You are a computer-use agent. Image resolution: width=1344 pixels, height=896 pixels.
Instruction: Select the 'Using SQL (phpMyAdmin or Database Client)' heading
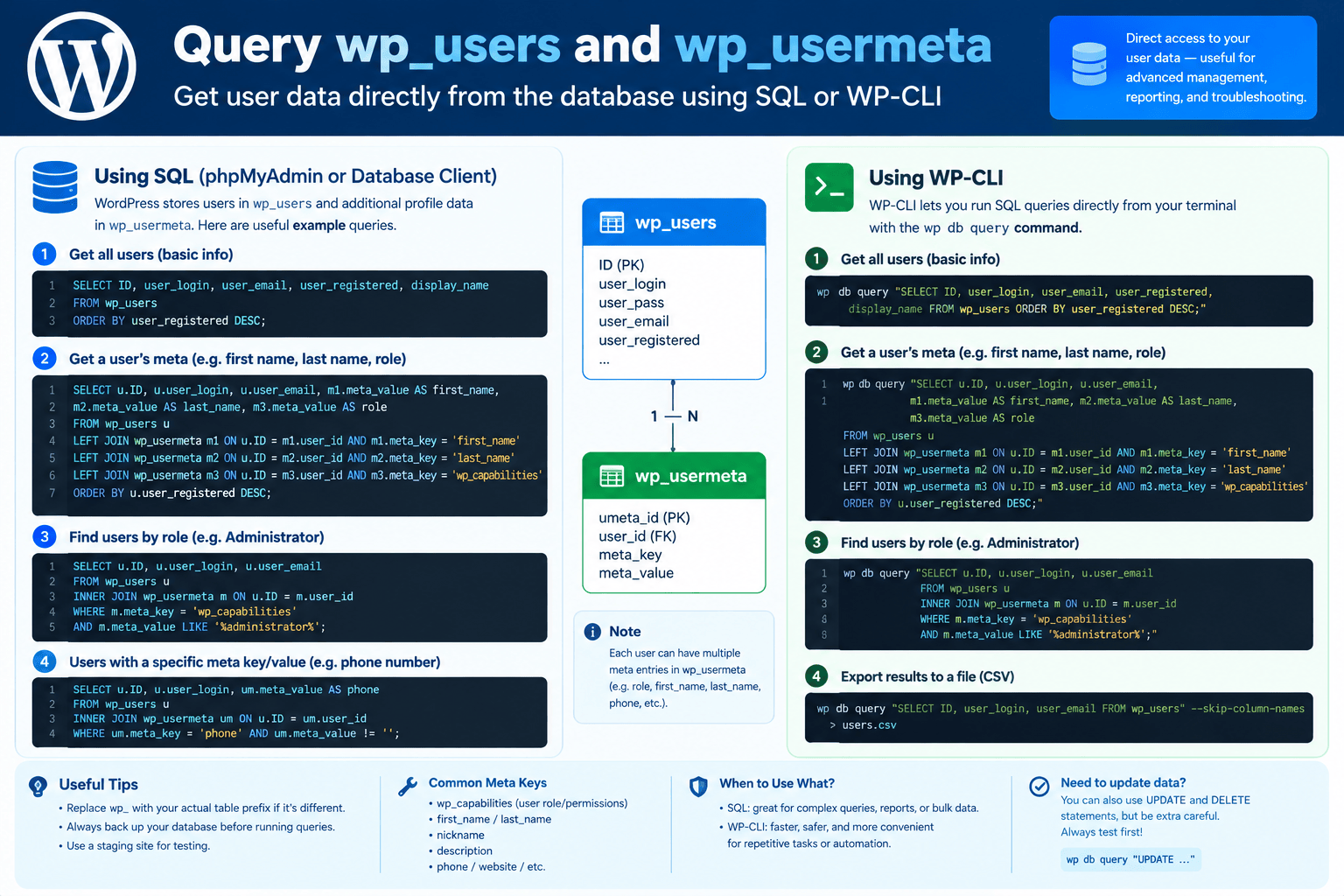tap(296, 176)
